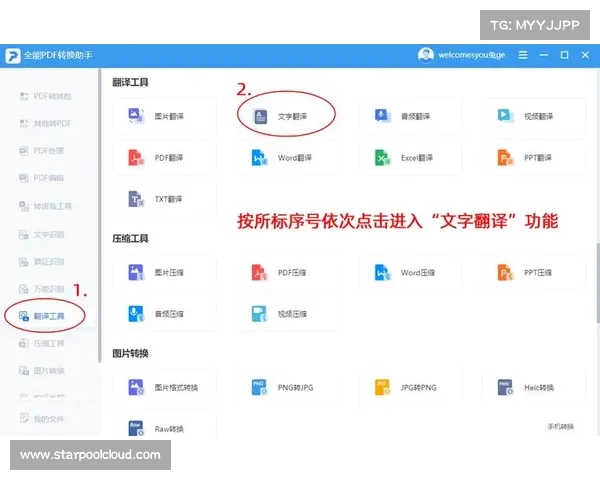Screen dimensions: 600x480
Task: Launch the Word翻译 tool
Action: click(x=287, y=158)
